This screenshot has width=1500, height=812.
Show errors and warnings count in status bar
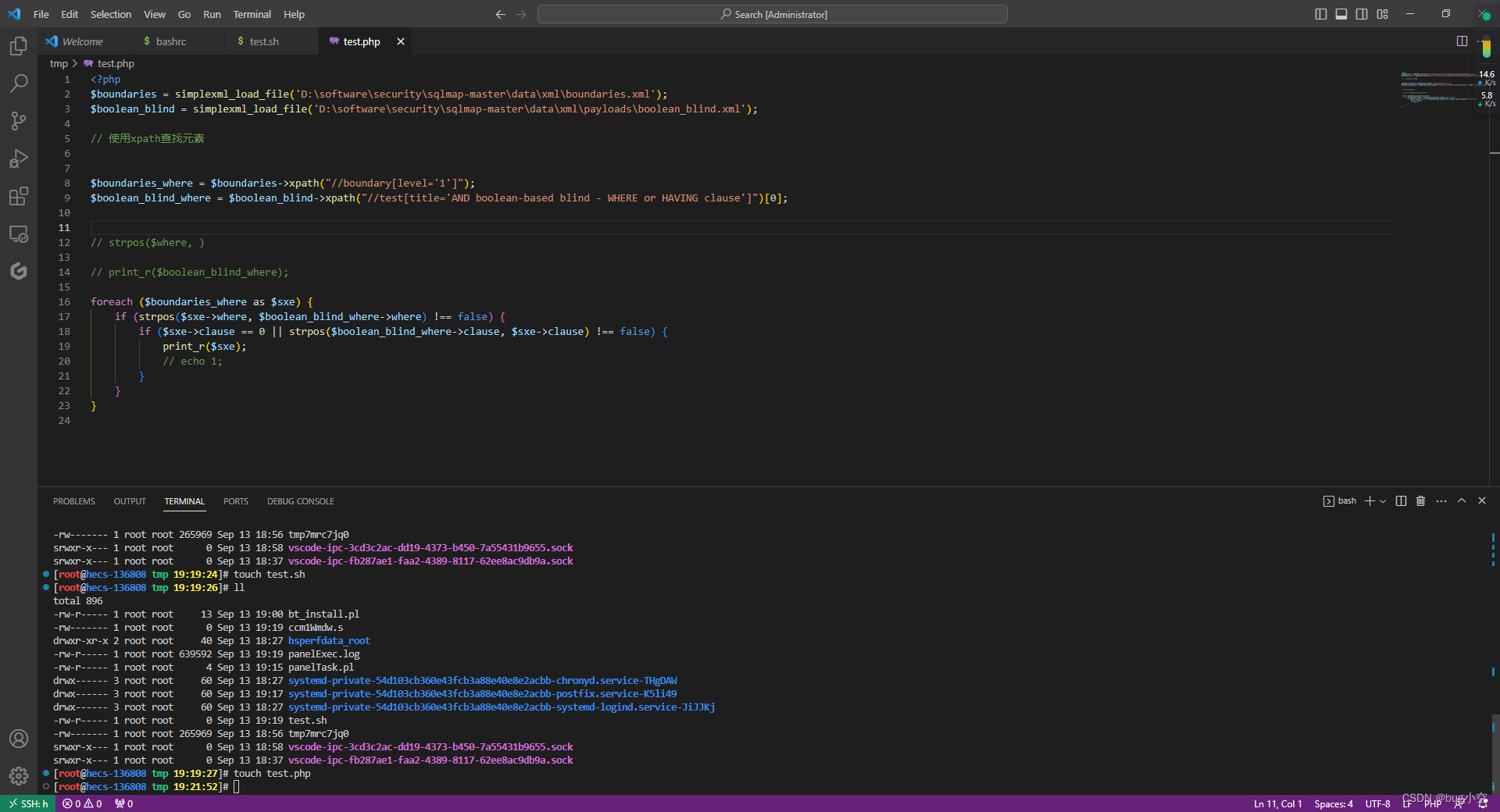(x=82, y=803)
